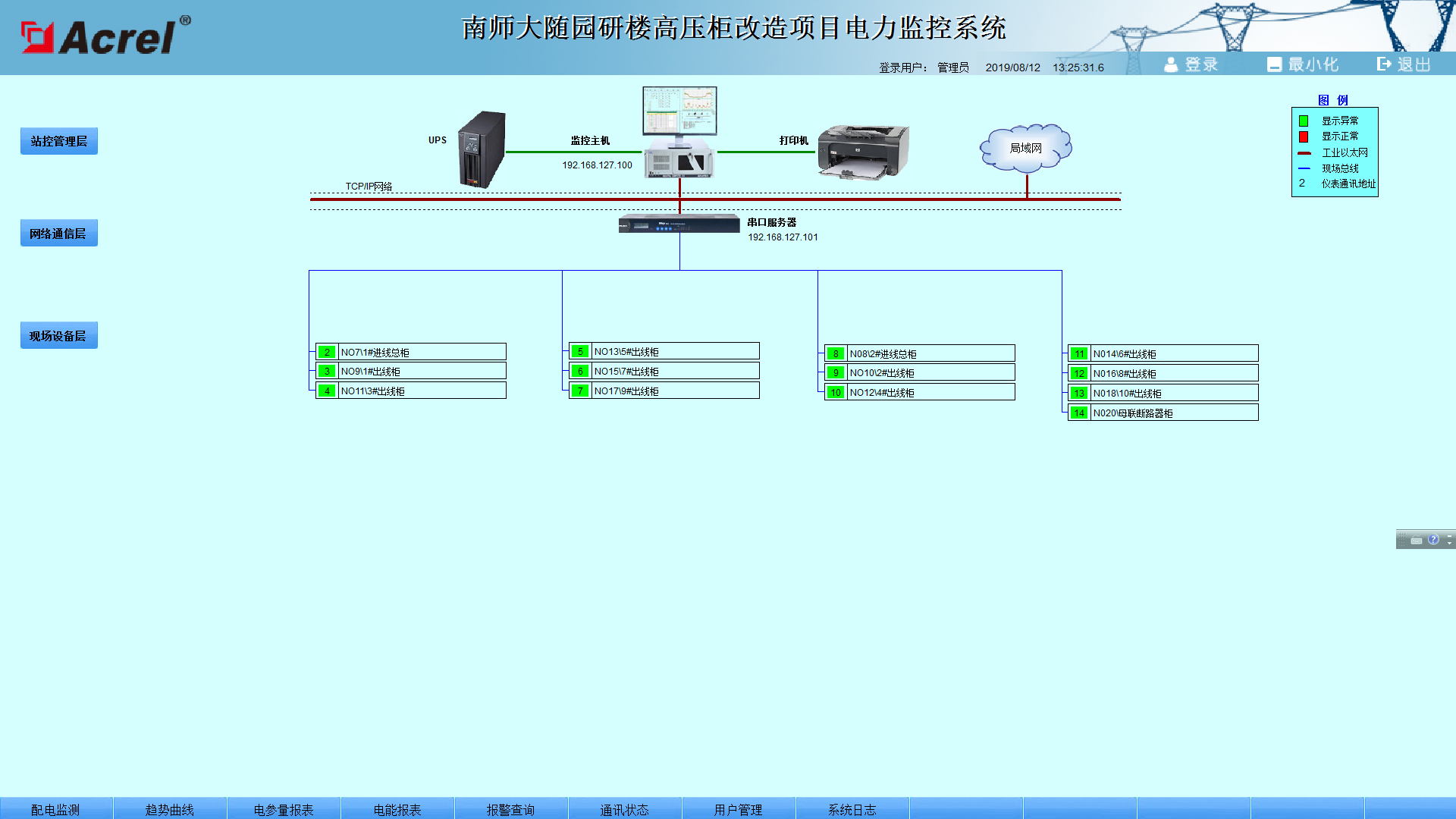Screen dimensions: 1456x819
Task: Click the serial port server device
Action: click(679, 224)
